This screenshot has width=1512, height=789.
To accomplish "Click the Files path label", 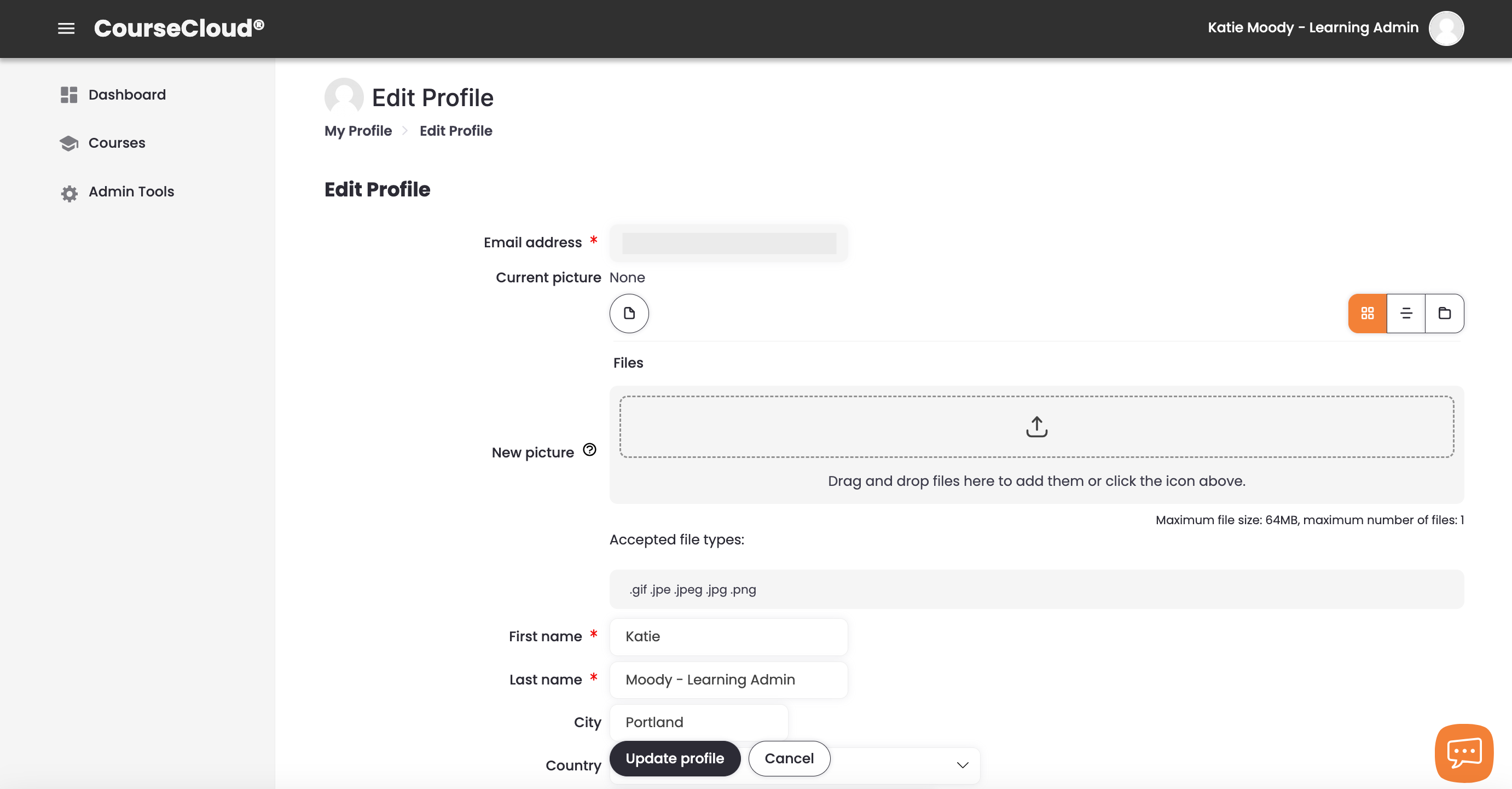I will [628, 363].
